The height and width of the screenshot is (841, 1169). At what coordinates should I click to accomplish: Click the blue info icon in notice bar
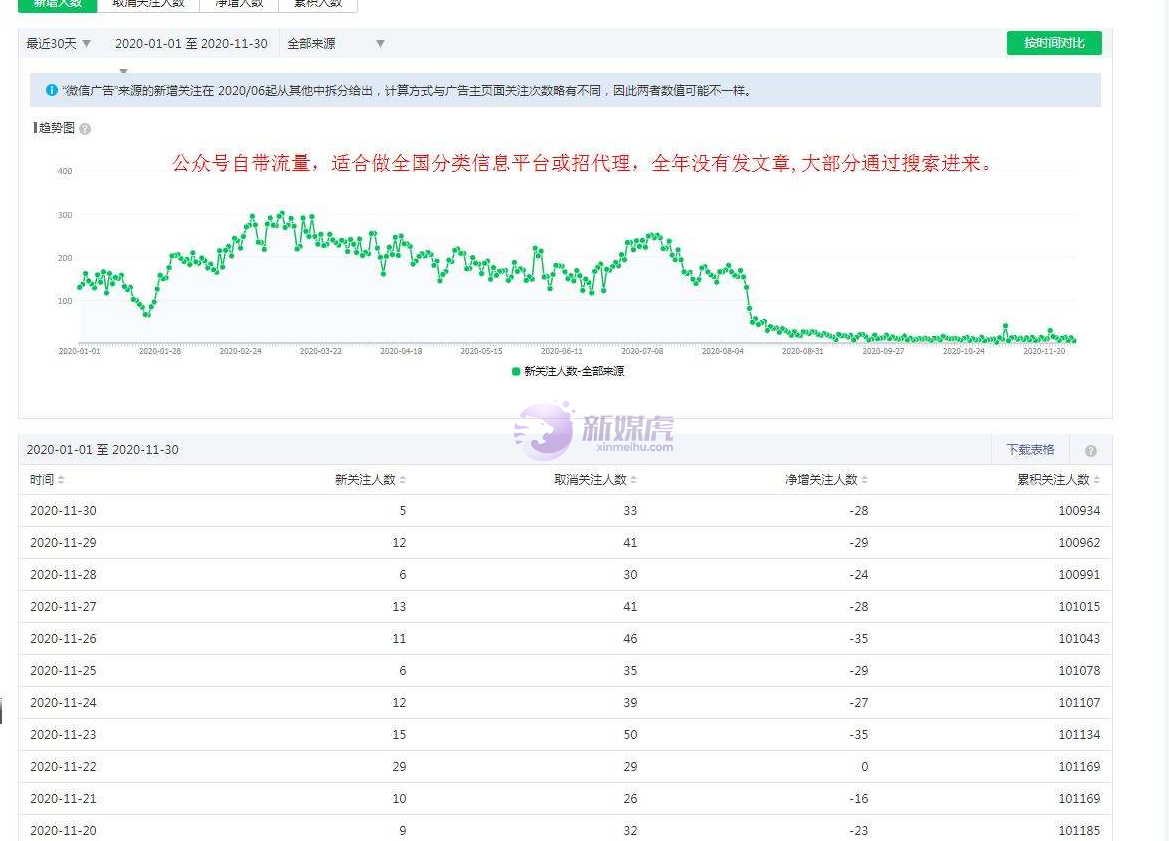51,90
